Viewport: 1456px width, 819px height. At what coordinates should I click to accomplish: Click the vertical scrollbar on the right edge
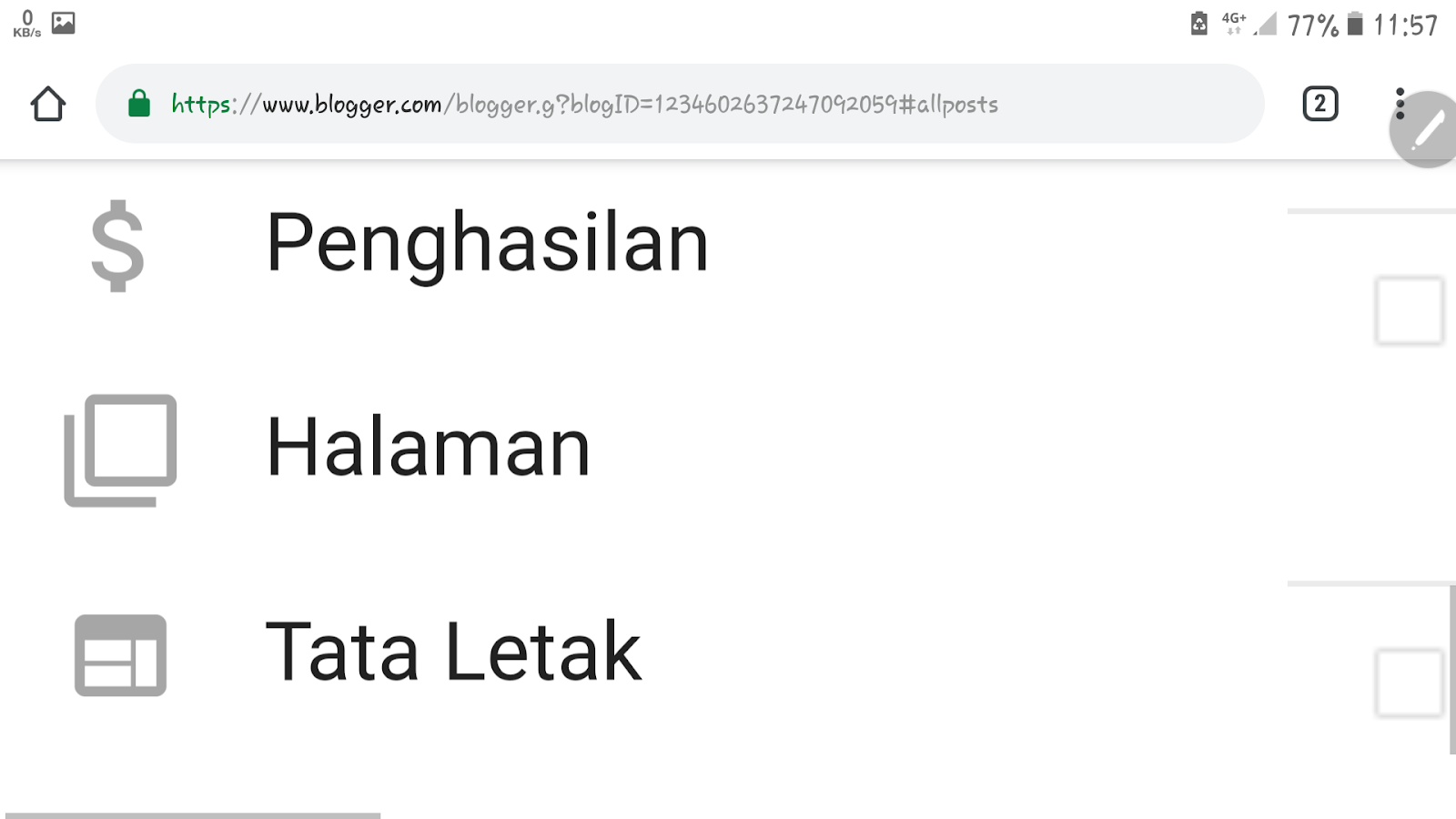click(1451, 670)
